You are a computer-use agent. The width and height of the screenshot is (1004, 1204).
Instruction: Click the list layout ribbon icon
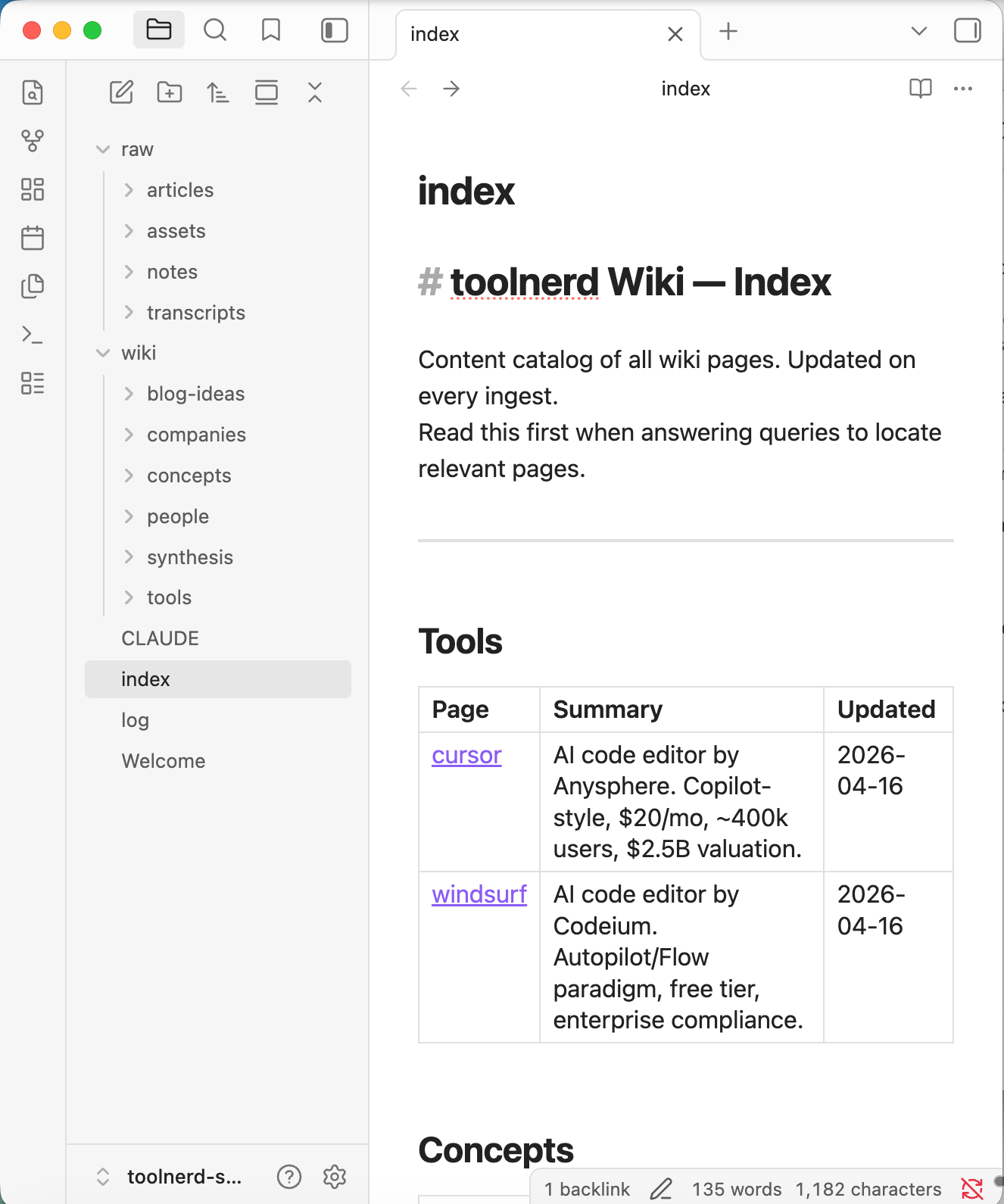(x=33, y=383)
